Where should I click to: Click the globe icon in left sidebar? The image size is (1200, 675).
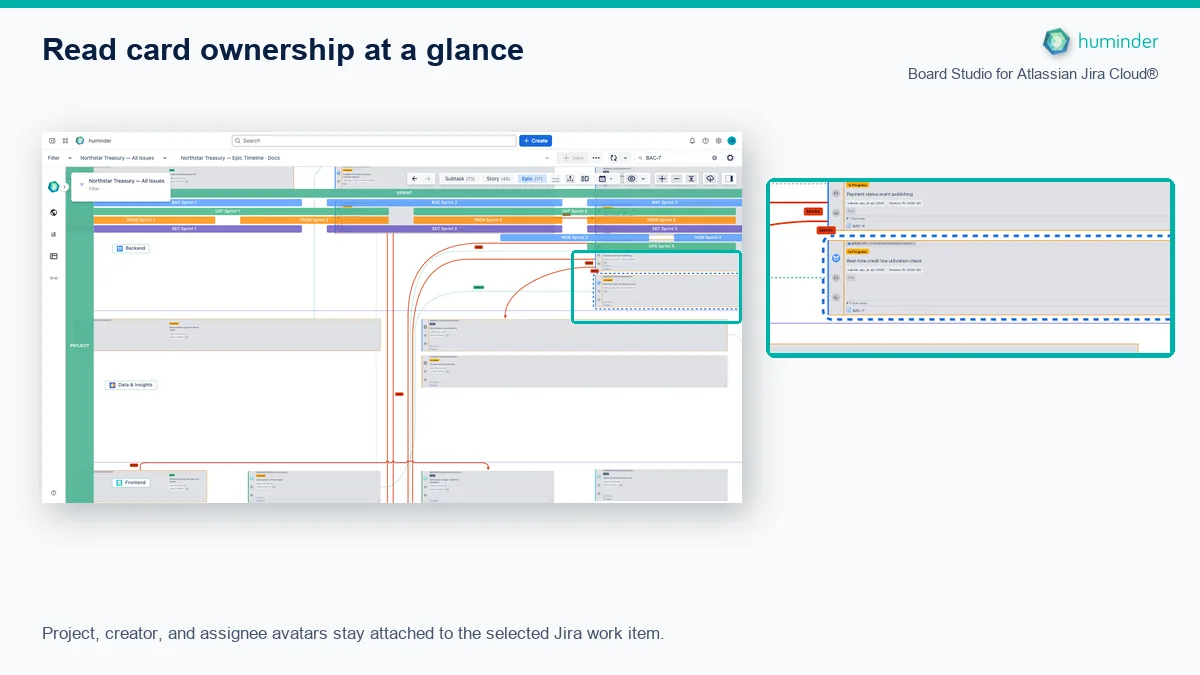(x=53, y=212)
